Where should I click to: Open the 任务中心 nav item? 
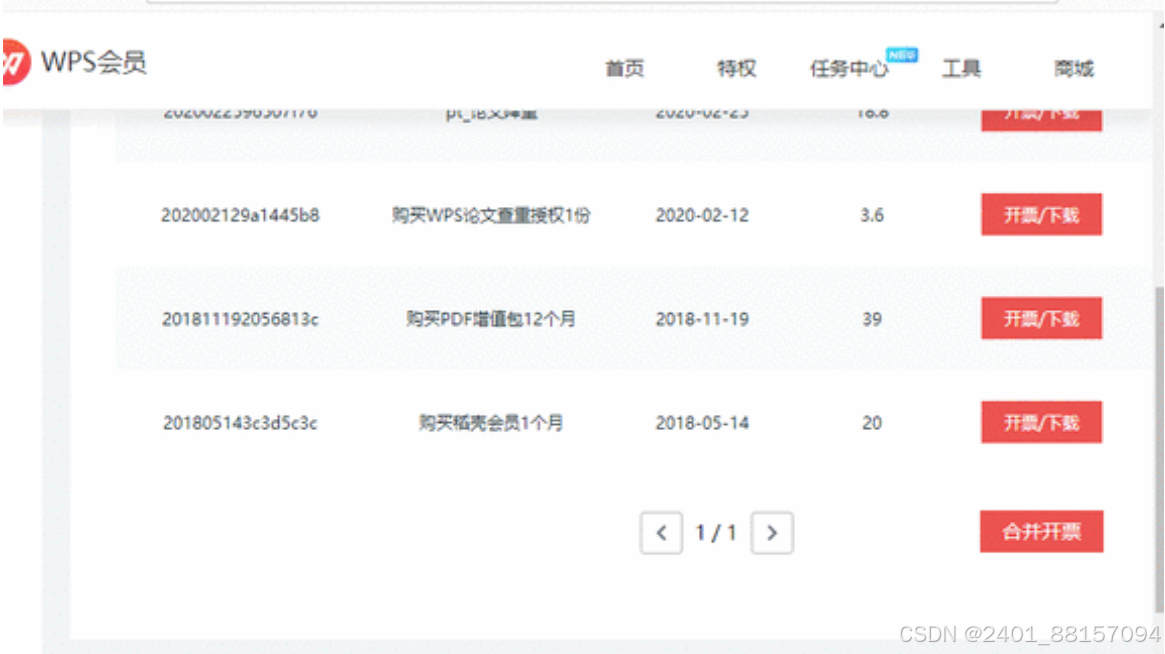[x=848, y=68]
